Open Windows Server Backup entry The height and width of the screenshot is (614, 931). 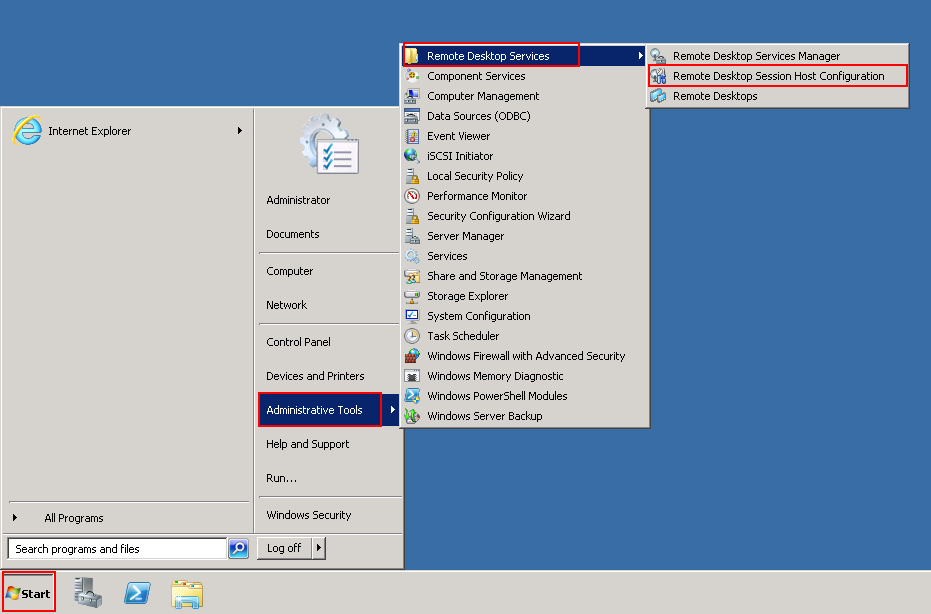coord(524,416)
